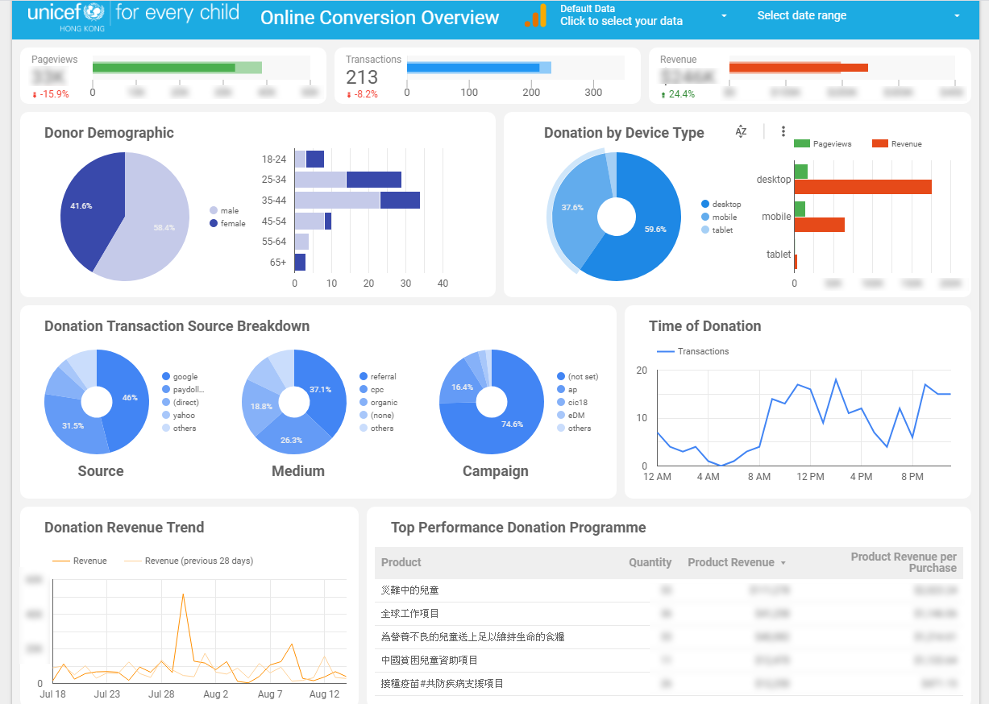Click the 18.8% Medium donut slice

pos(260,407)
